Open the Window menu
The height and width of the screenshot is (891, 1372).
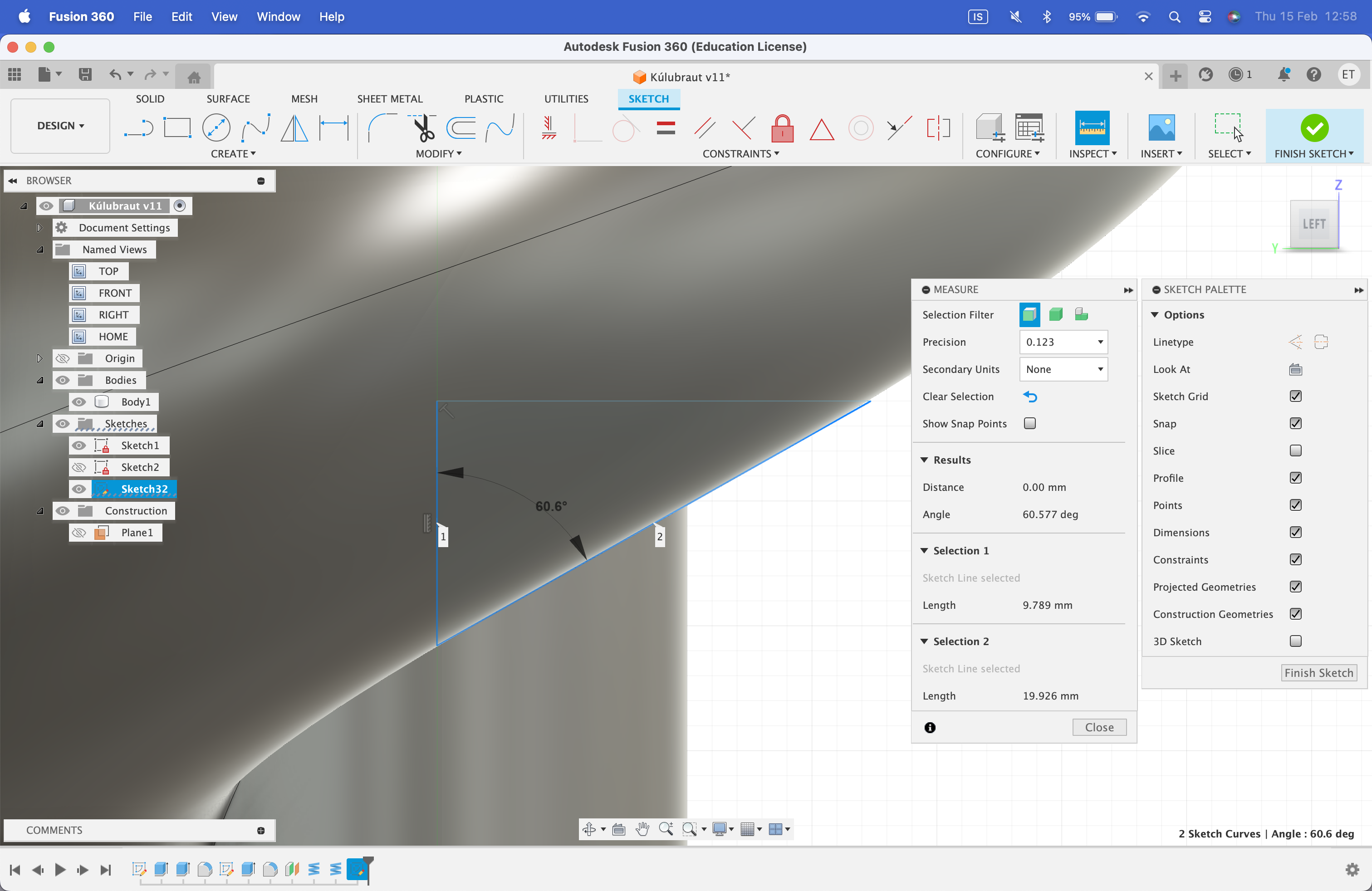point(279,17)
